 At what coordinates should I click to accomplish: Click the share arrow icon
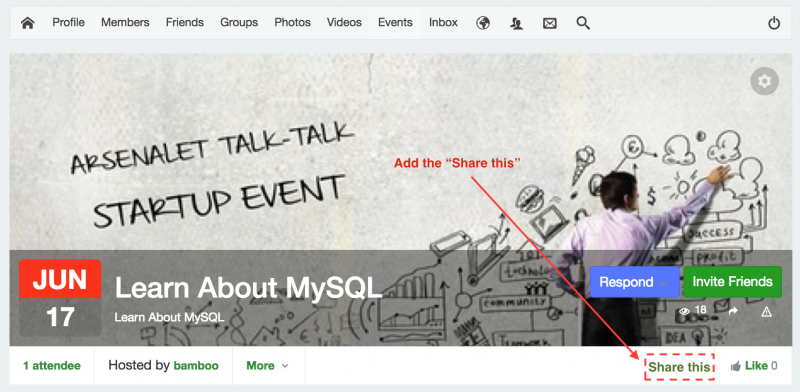tap(733, 311)
